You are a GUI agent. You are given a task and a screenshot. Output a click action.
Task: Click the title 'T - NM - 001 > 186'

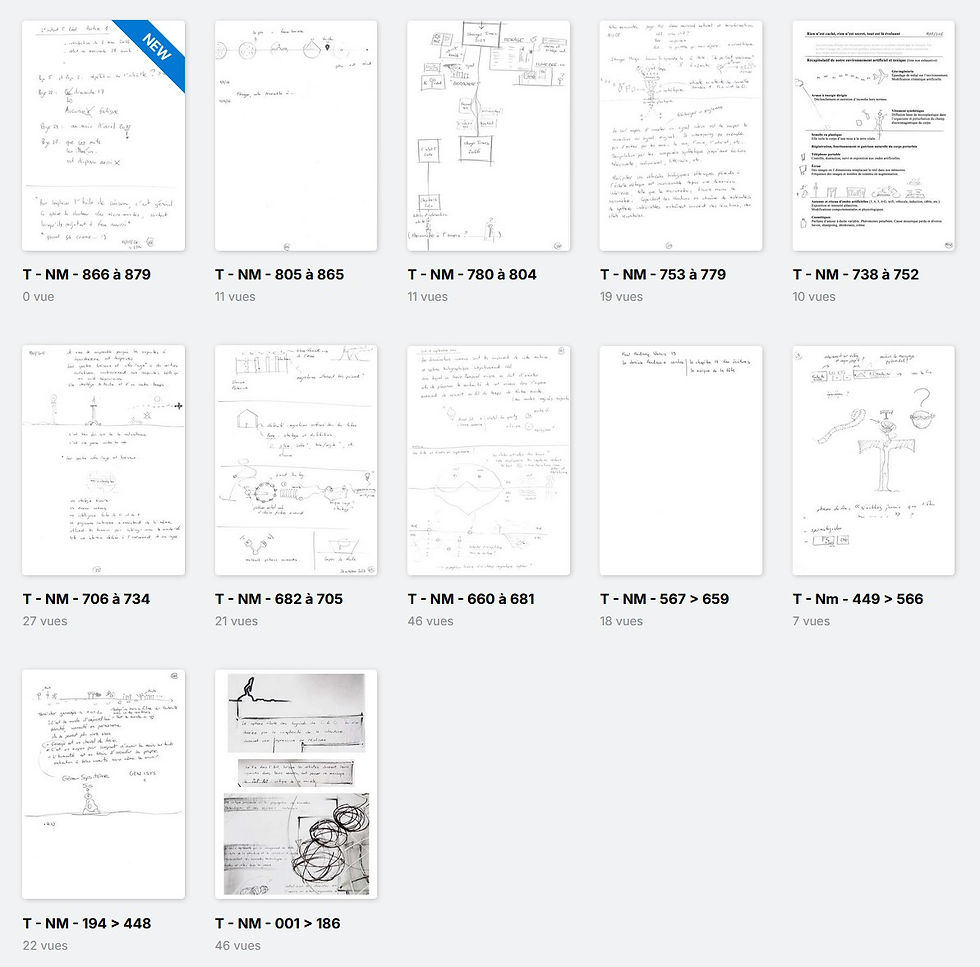278,923
